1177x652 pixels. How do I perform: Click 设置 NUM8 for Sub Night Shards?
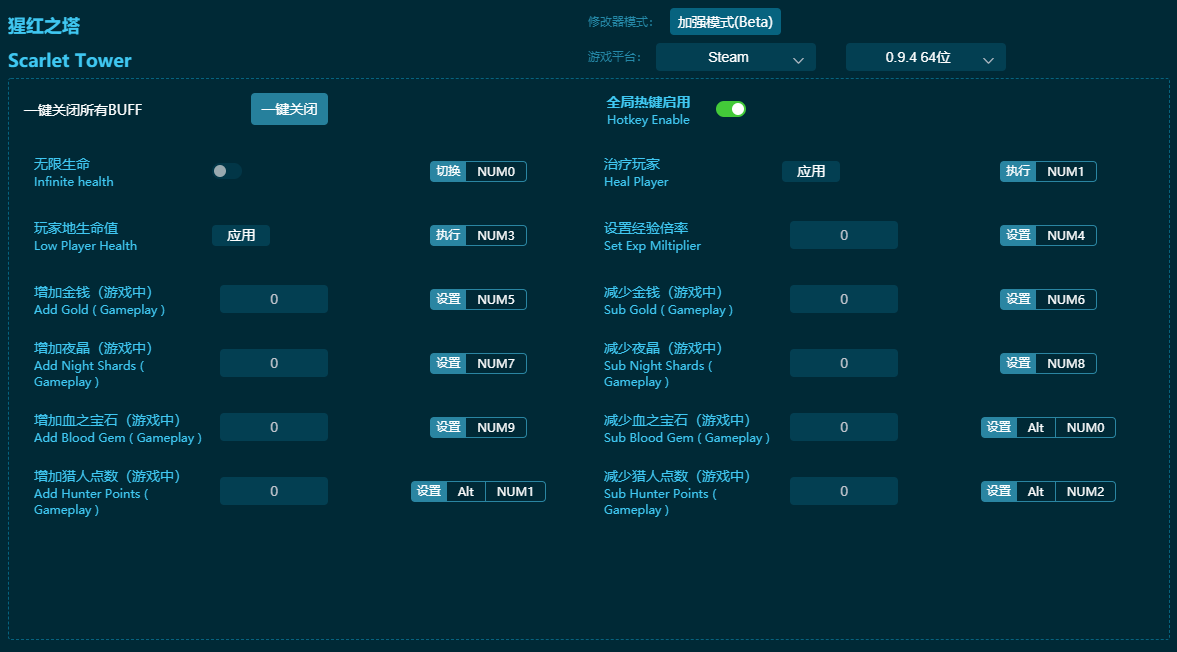click(x=1048, y=362)
